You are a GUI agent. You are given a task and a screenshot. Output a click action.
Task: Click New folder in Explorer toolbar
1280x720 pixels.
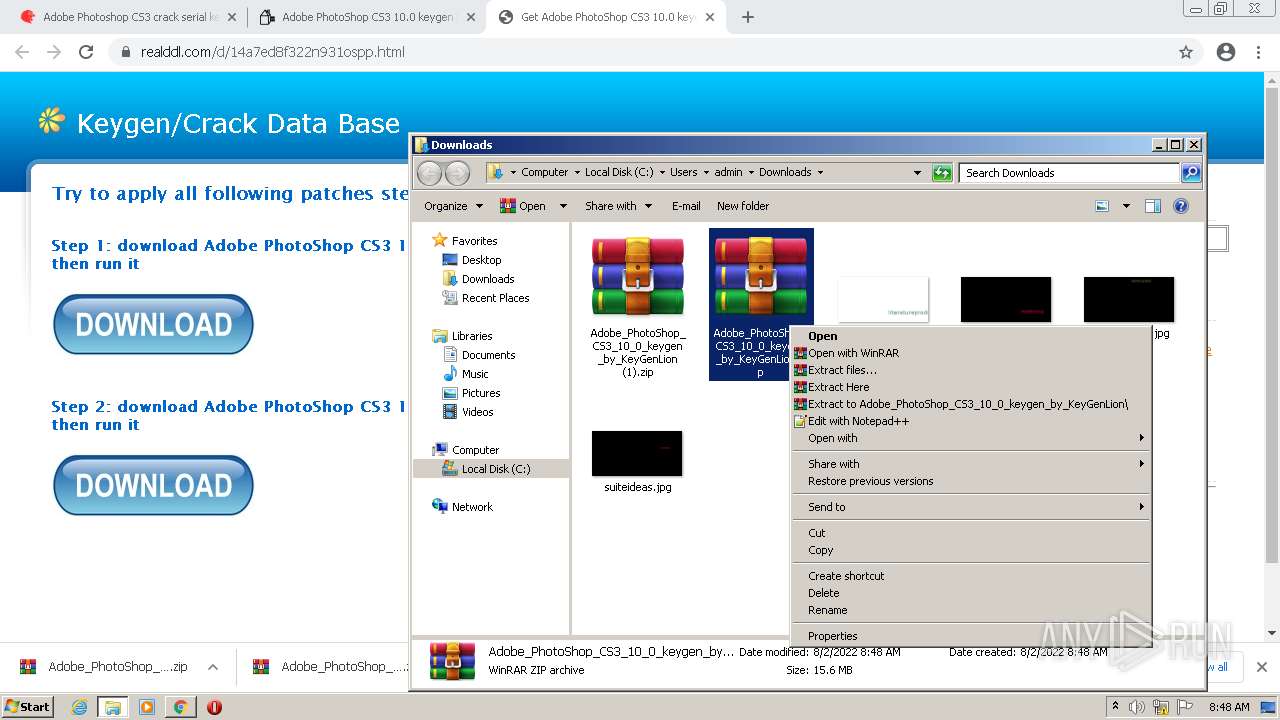coord(743,206)
